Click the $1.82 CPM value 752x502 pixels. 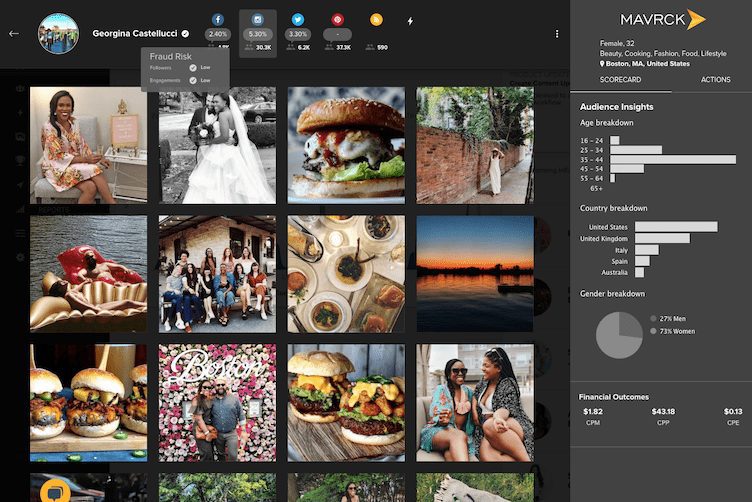click(593, 411)
